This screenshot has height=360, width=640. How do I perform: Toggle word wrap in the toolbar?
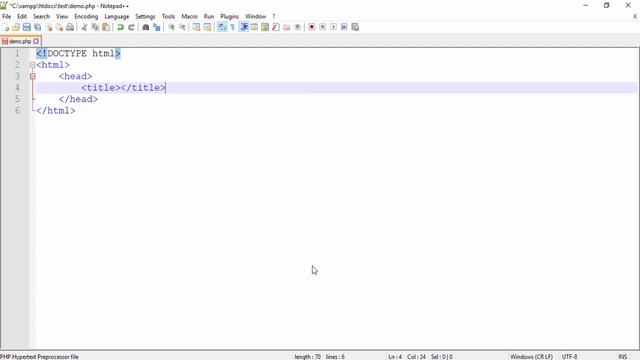pyautogui.click(x=222, y=27)
